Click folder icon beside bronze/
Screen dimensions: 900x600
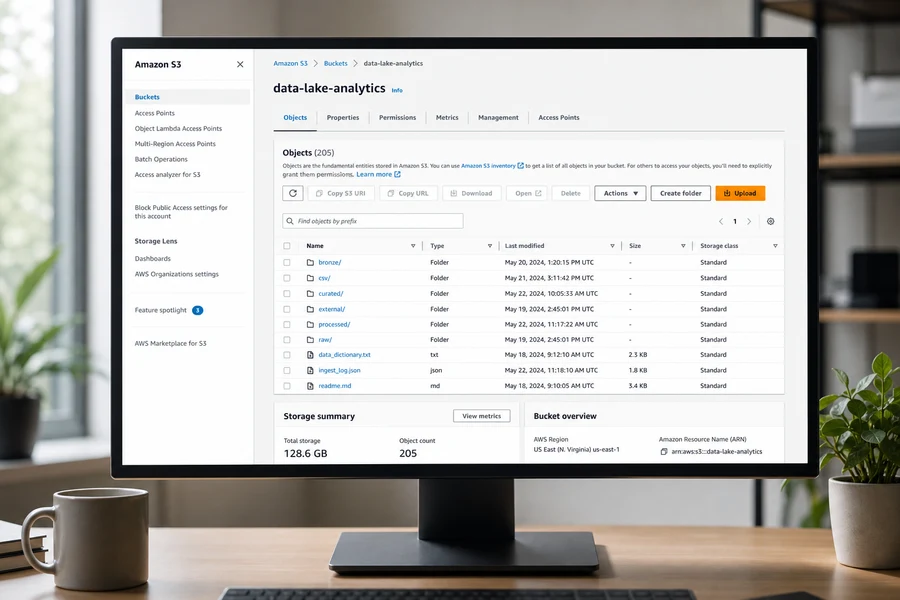click(310, 262)
